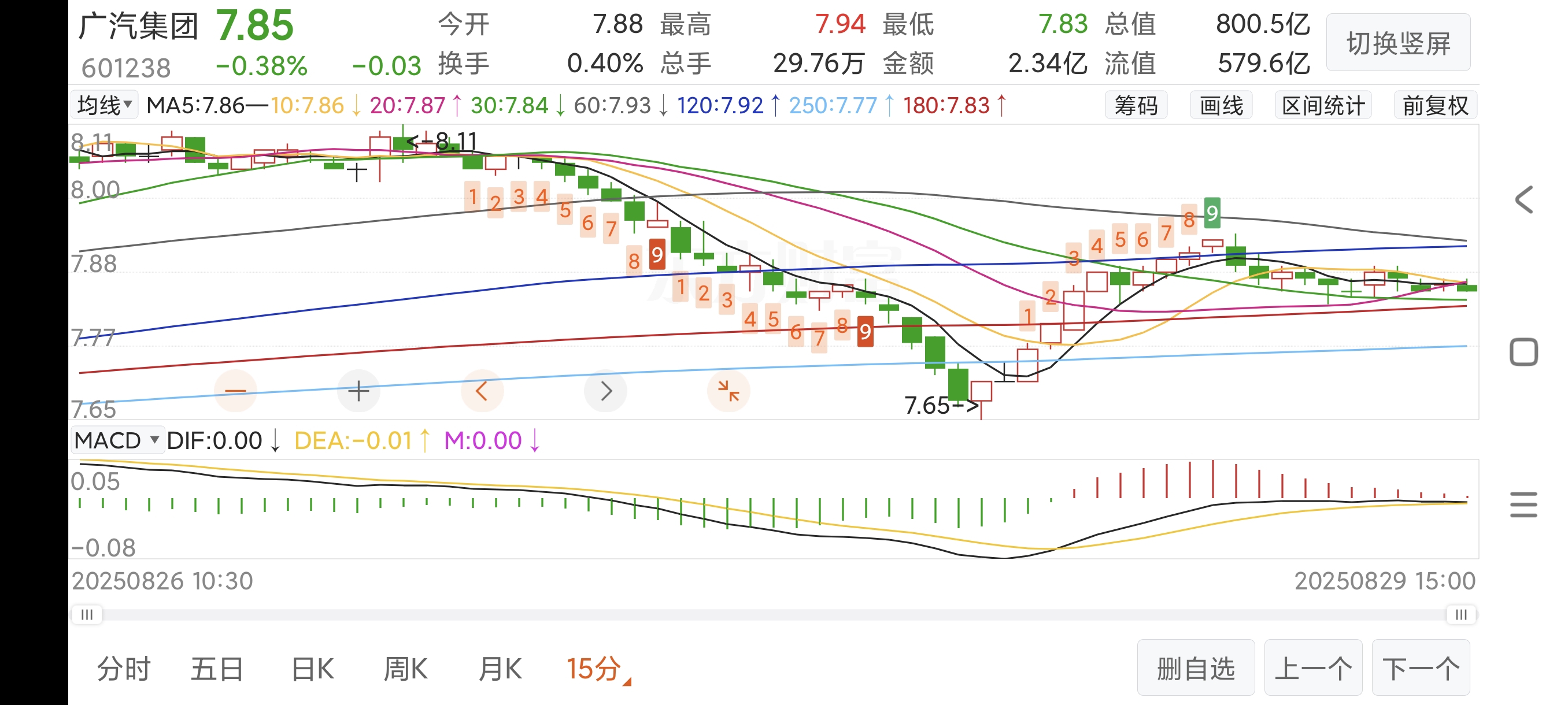Tap the 总值 800.5亿 value
1568x705 pixels.
1263,24
